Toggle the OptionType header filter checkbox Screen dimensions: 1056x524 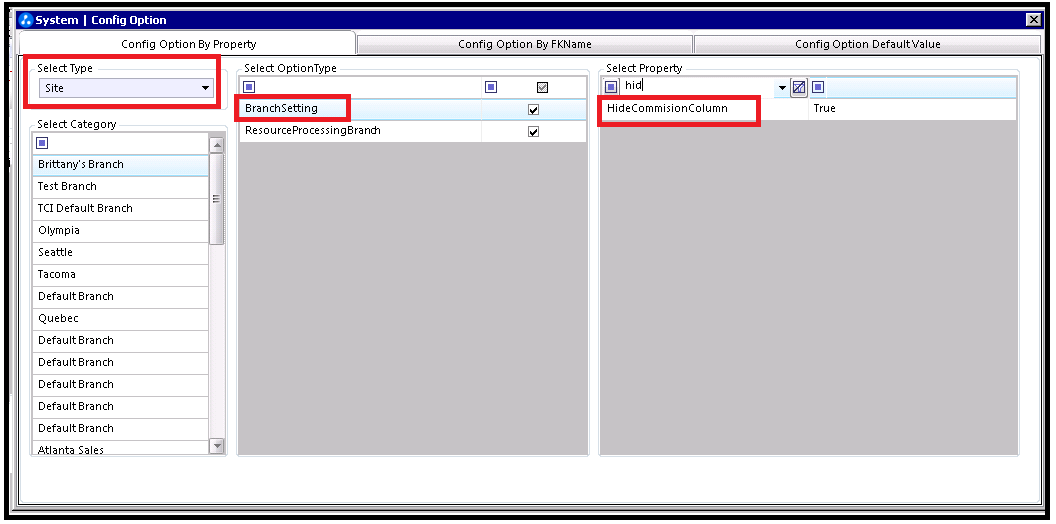coord(542,88)
